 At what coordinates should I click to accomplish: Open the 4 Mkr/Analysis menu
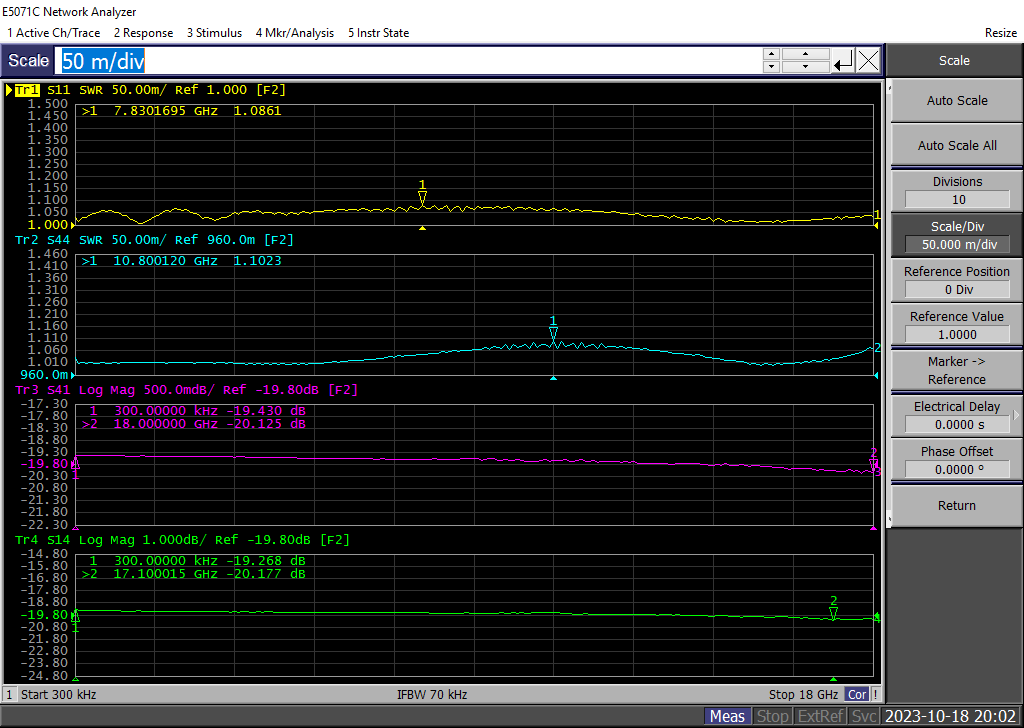click(295, 33)
